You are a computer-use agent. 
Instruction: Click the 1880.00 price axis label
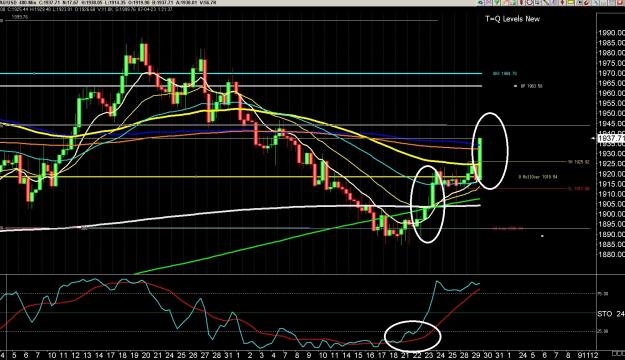click(x=611, y=254)
